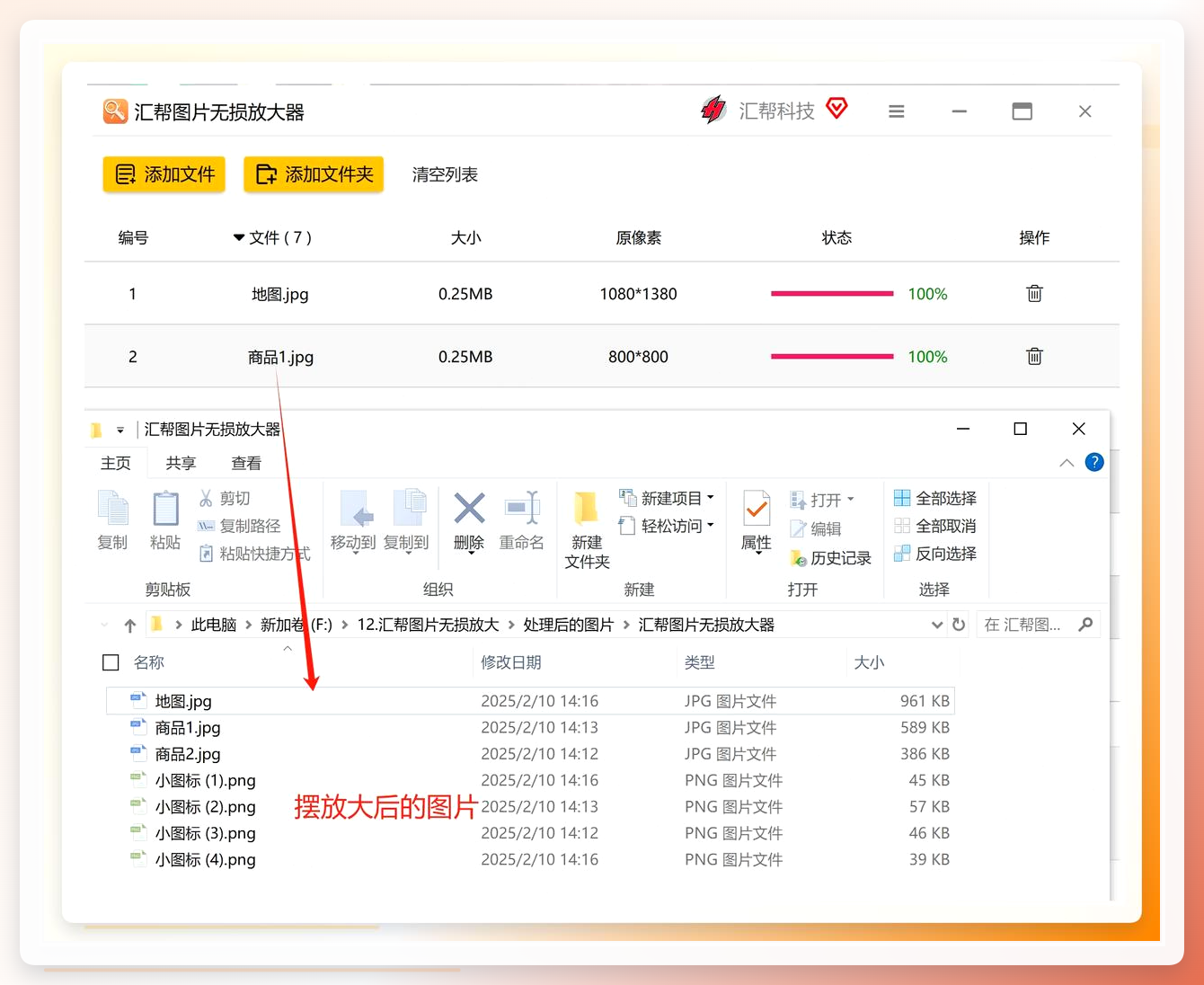
Task: Click 处理后的图片 in the address path
Action: [x=569, y=625]
